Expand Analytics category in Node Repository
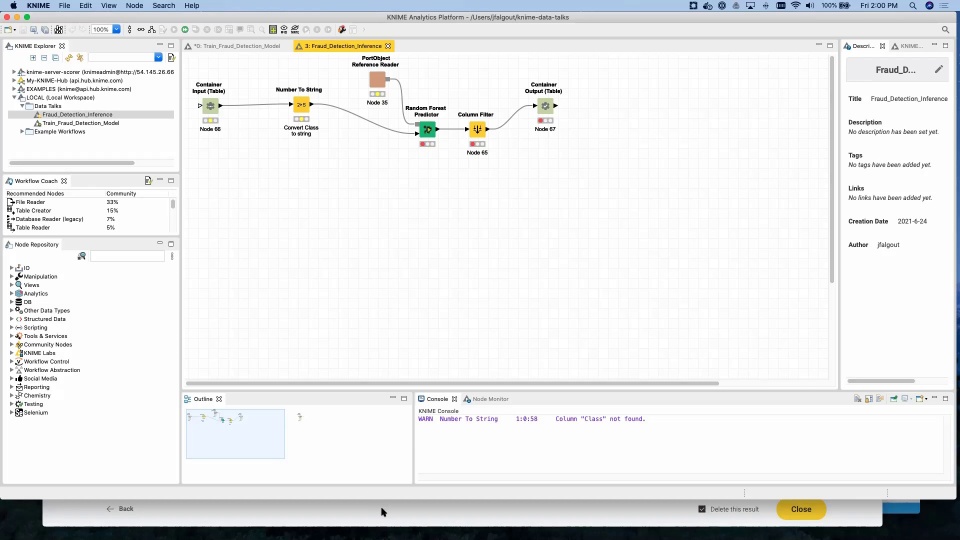Viewport: 960px width, 540px height. [11, 294]
